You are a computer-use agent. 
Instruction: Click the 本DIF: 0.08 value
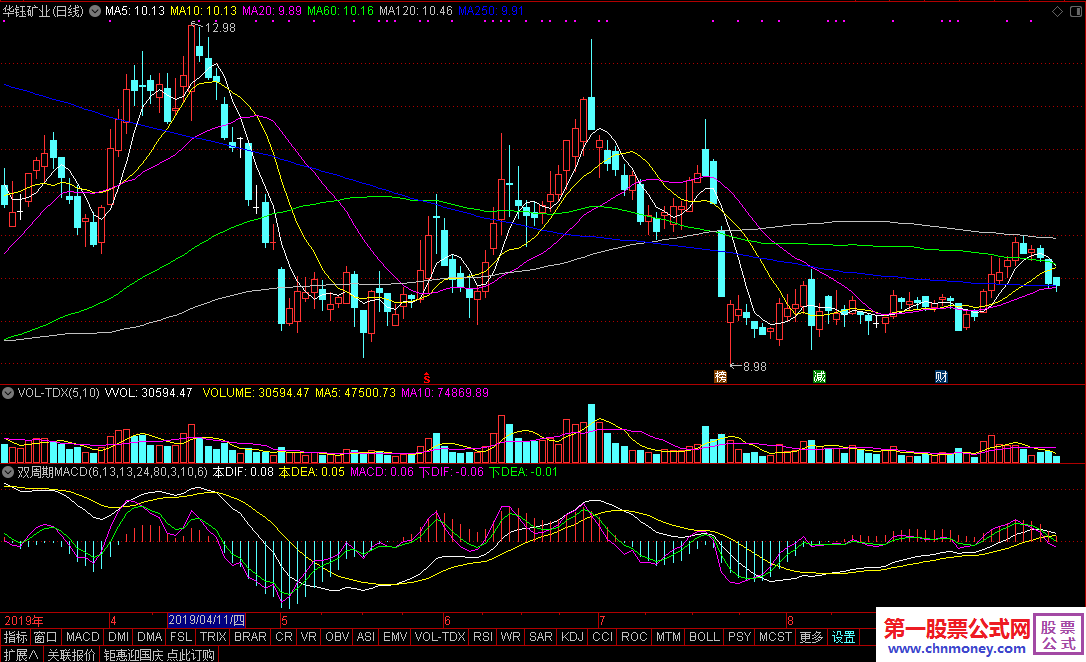point(243,472)
